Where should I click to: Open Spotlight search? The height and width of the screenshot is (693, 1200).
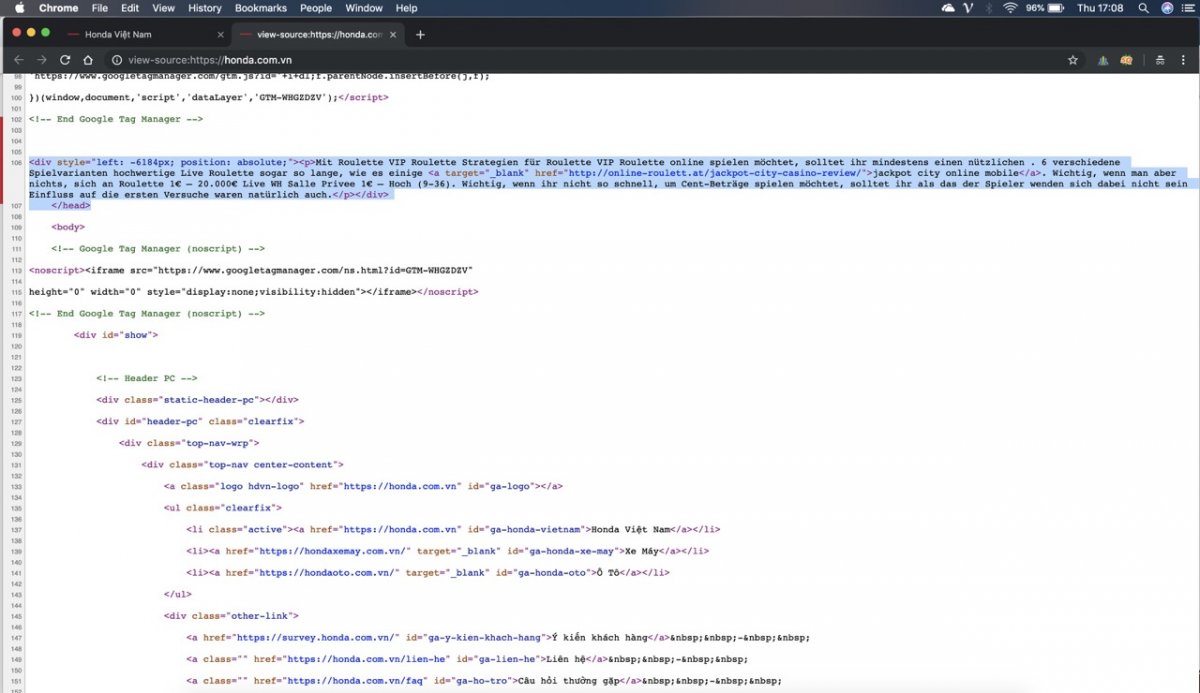tap(1144, 8)
